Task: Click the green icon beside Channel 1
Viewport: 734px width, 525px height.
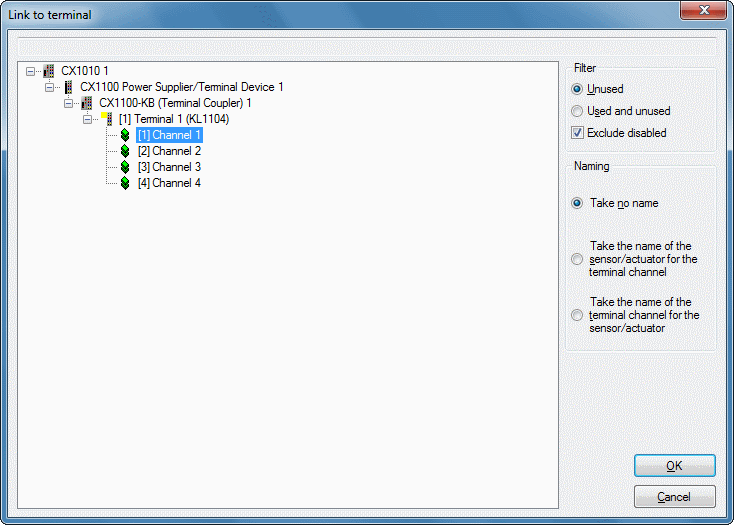Action: tap(125, 135)
